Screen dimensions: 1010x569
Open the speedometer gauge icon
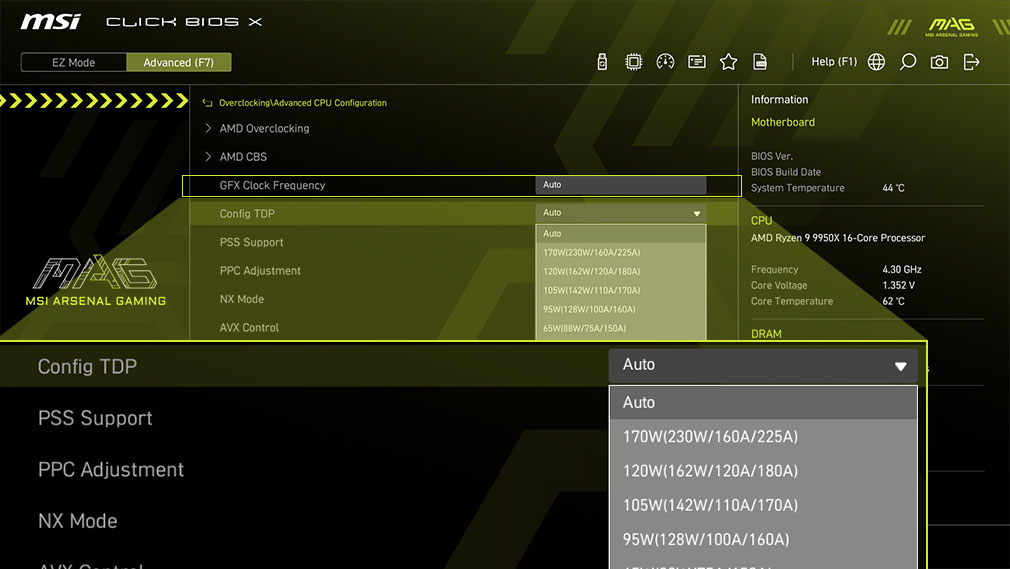pos(665,62)
